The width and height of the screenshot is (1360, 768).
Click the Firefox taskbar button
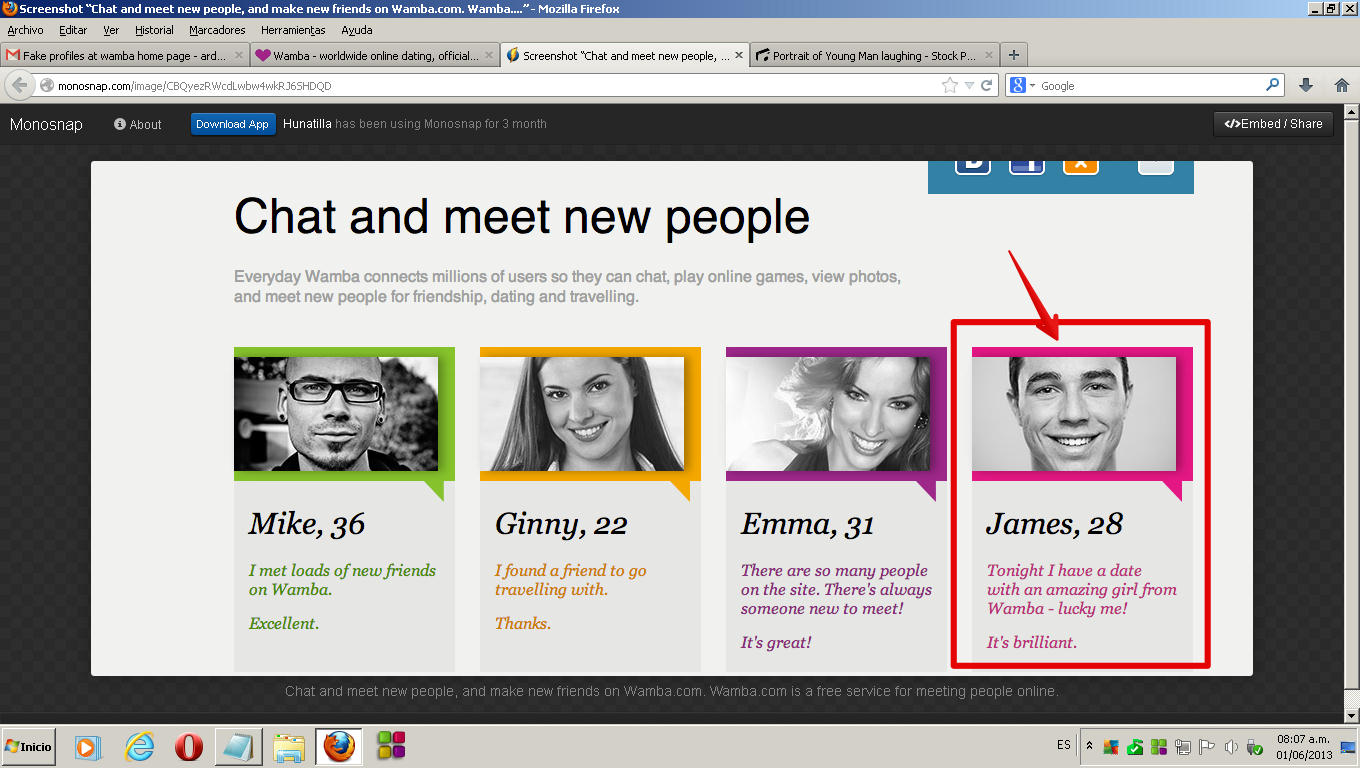pyautogui.click(x=339, y=746)
